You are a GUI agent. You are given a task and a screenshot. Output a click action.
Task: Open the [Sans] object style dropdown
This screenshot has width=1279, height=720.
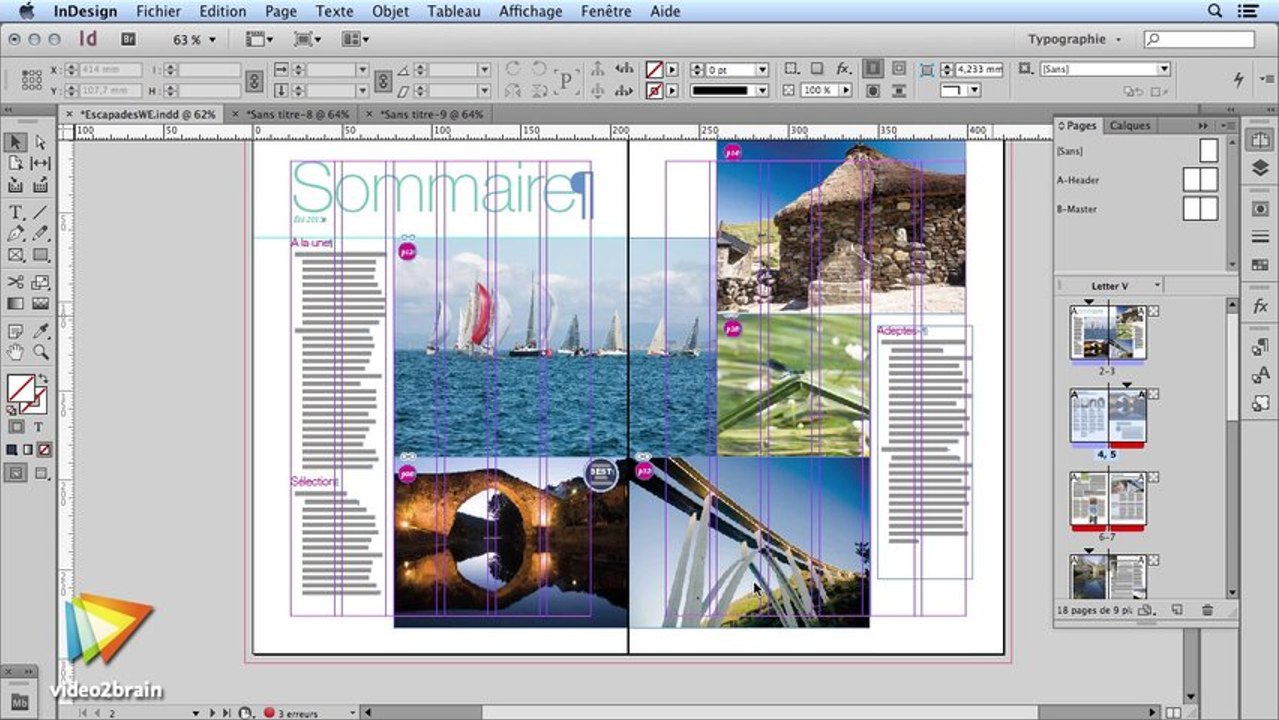tap(1164, 69)
